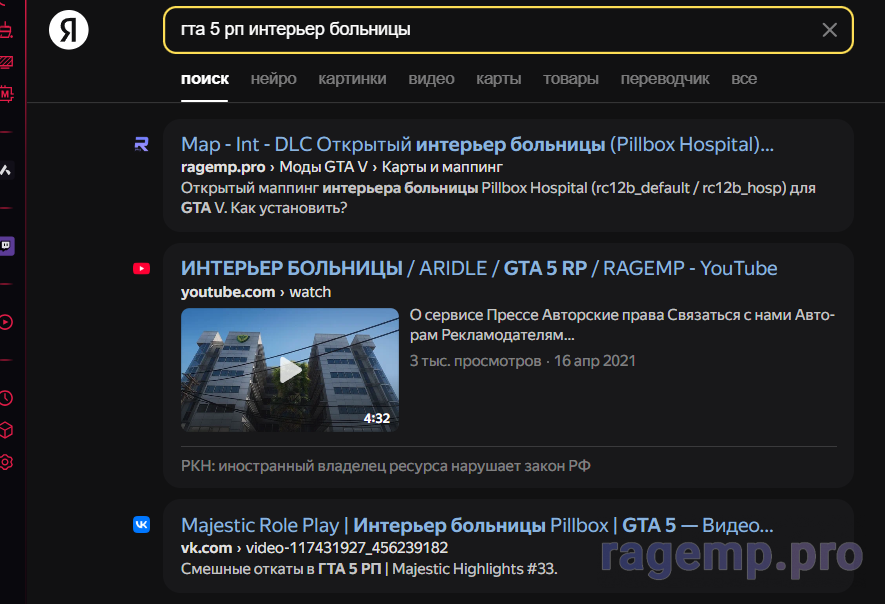Open the Twitch sidebar panel
The height and width of the screenshot is (604, 885).
point(6,246)
